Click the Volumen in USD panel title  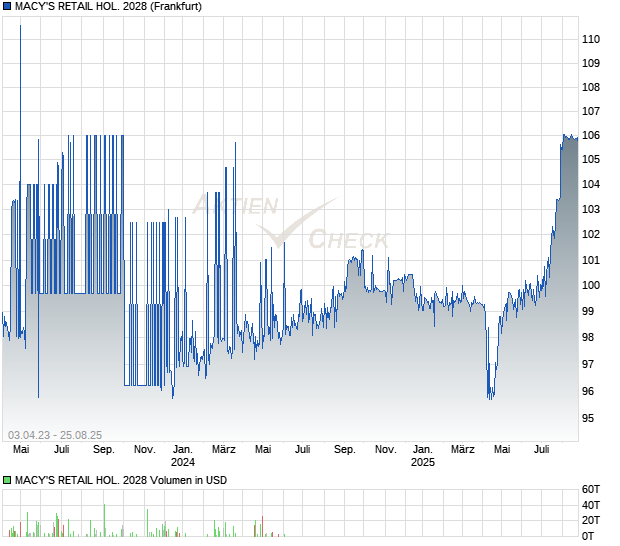tap(120, 480)
